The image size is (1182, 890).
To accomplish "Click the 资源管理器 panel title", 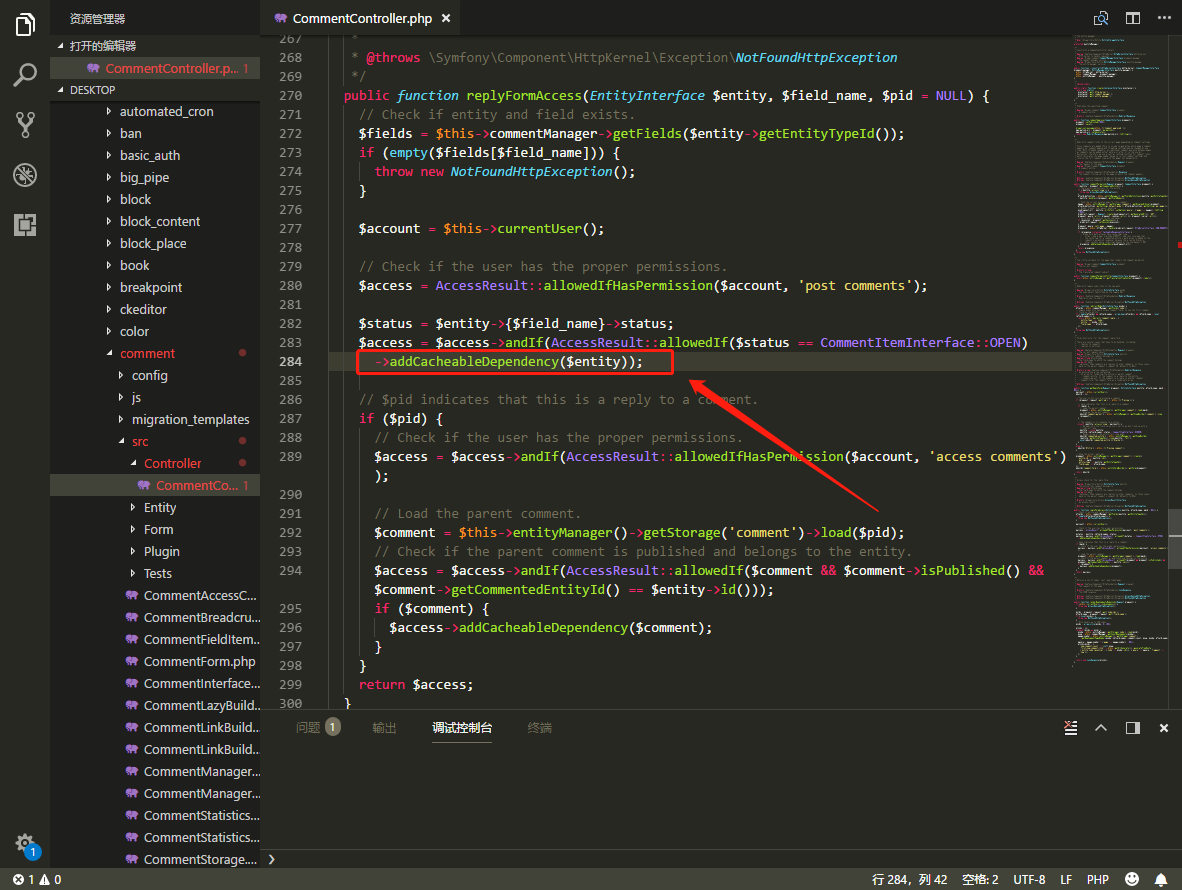I will coord(97,19).
